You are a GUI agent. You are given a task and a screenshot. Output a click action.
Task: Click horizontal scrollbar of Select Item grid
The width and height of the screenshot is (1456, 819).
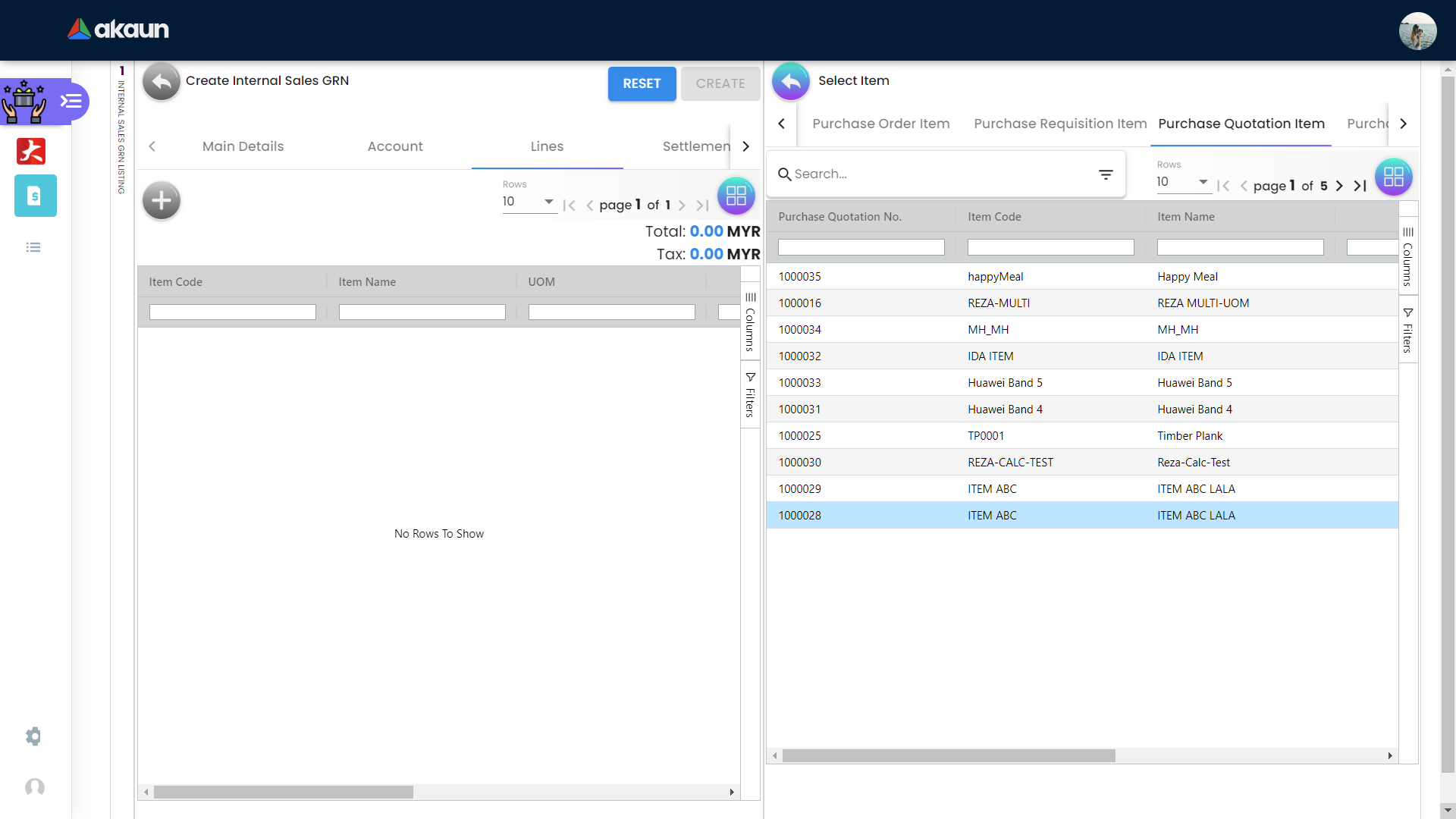[948, 755]
